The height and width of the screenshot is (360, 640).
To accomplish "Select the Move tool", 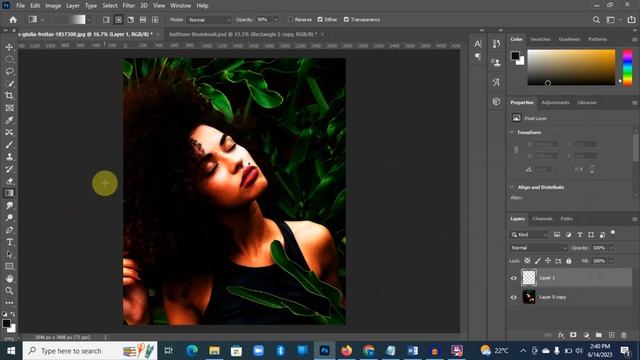I will coord(9,47).
